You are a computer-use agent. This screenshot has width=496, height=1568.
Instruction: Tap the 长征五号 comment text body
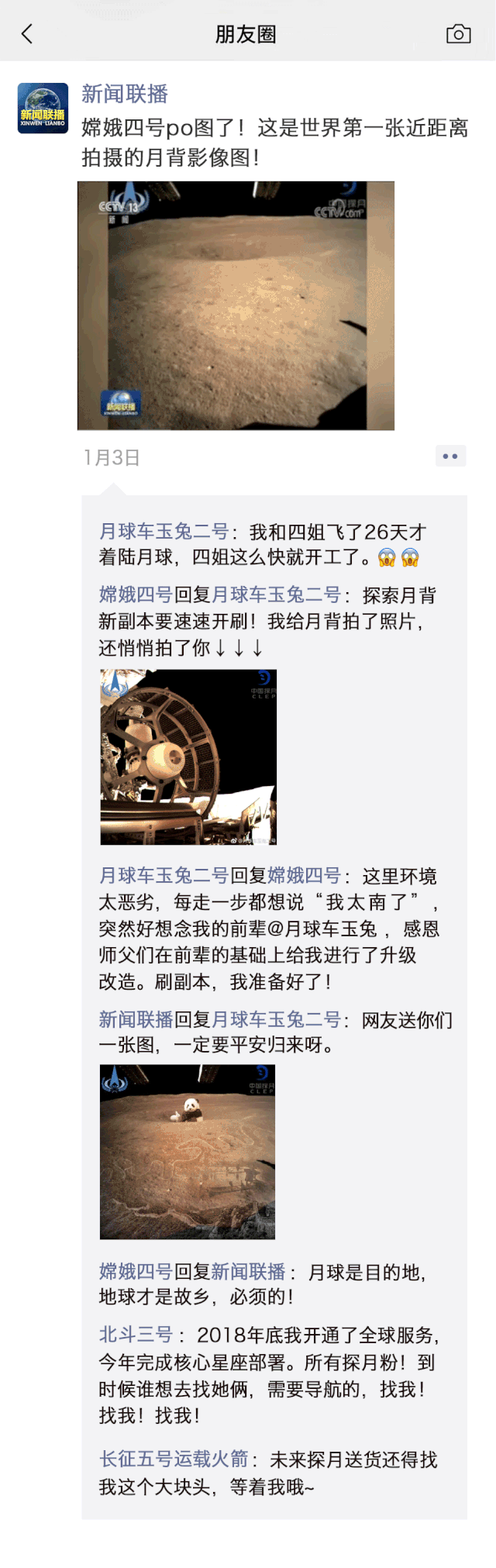[268, 1473]
